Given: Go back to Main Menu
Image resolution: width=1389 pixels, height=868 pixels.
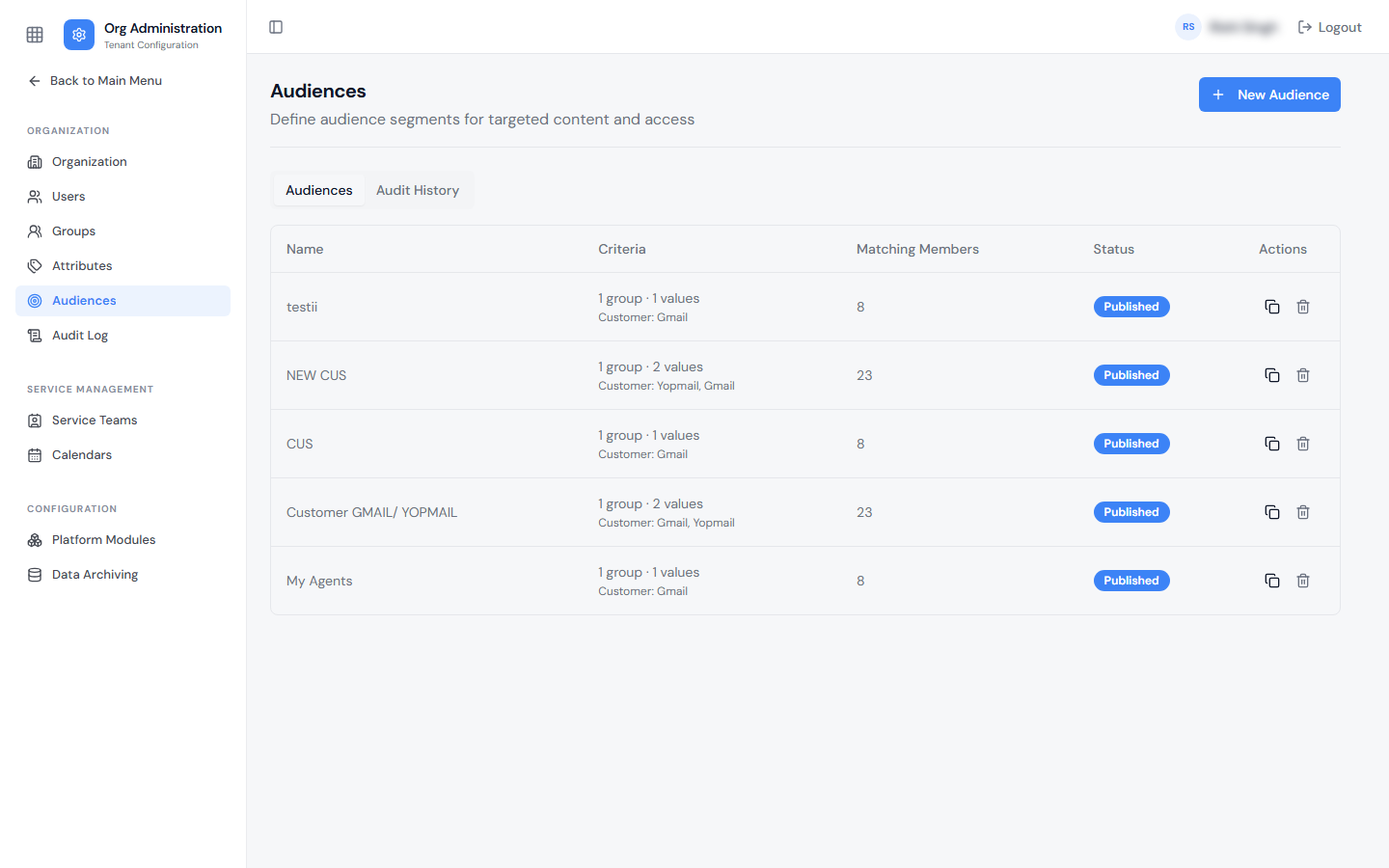Looking at the screenshot, I should click(95, 81).
